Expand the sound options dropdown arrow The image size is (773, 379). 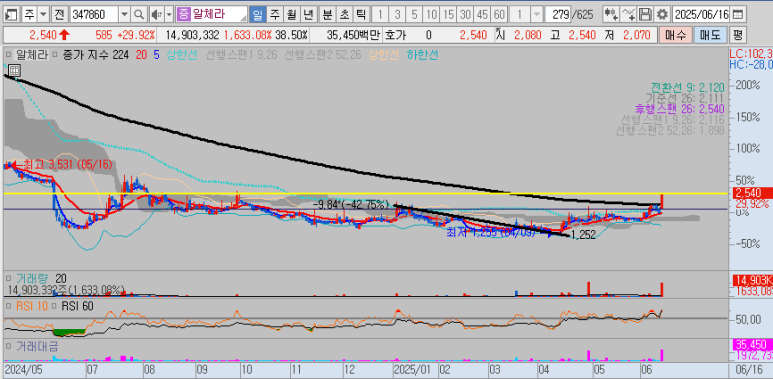coord(169,14)
